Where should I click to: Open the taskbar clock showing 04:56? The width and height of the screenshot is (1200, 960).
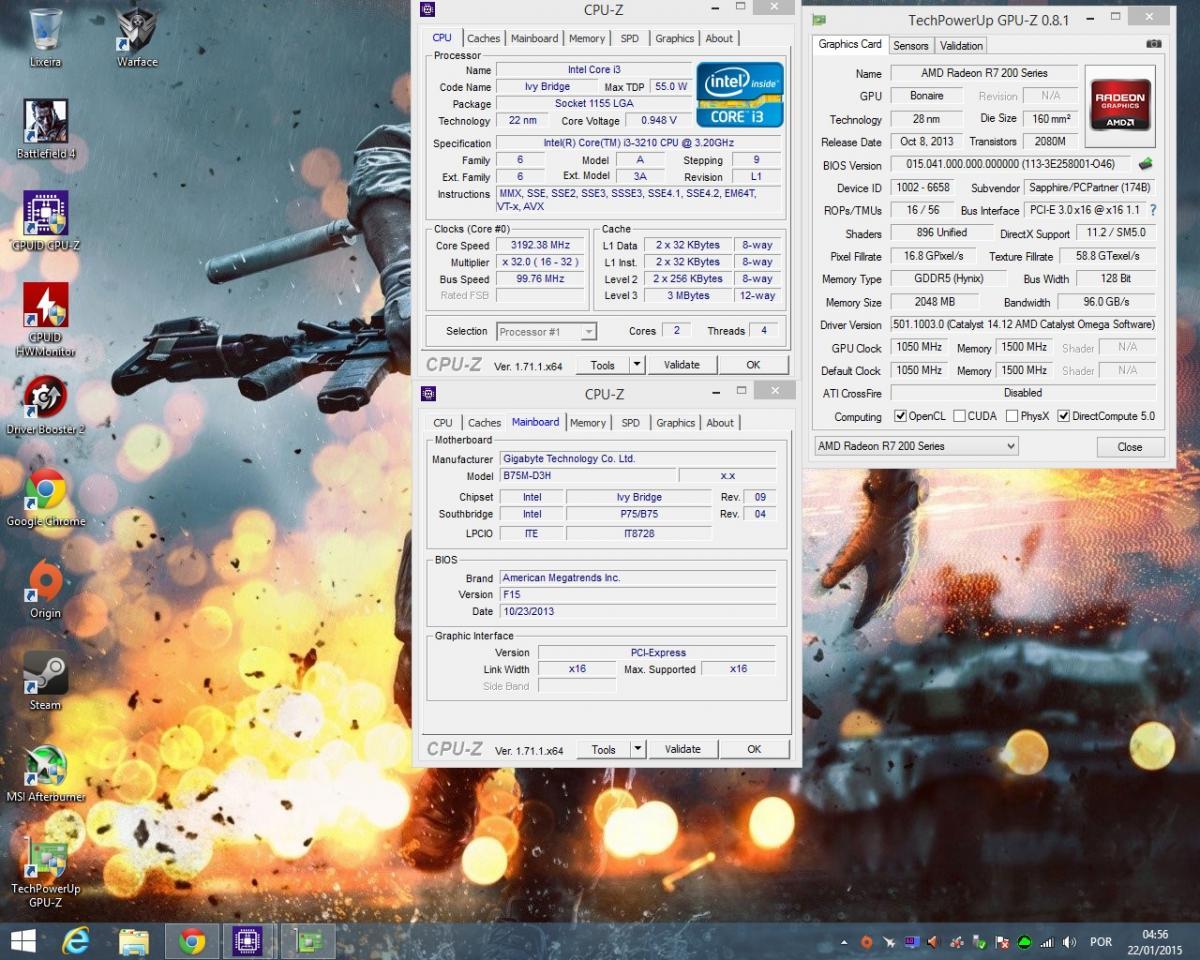(x=1155, y=942)
